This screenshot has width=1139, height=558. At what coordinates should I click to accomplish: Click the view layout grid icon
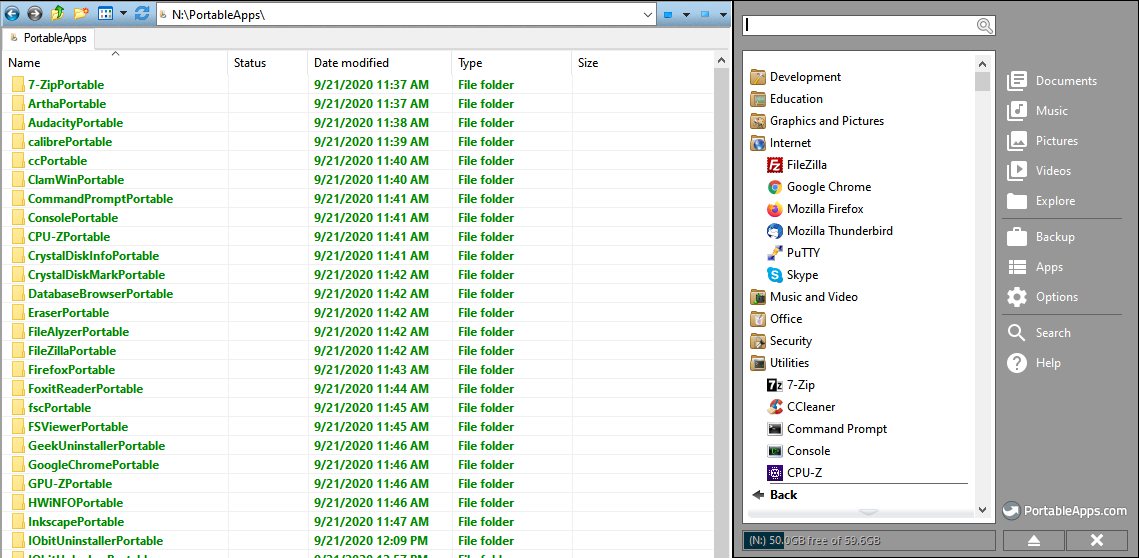pos(105,13)
